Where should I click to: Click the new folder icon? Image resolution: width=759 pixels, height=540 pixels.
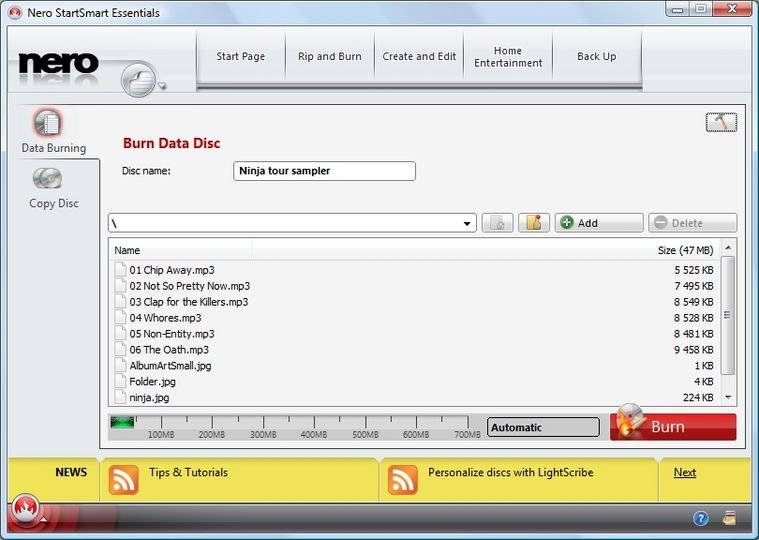[534, 223]
